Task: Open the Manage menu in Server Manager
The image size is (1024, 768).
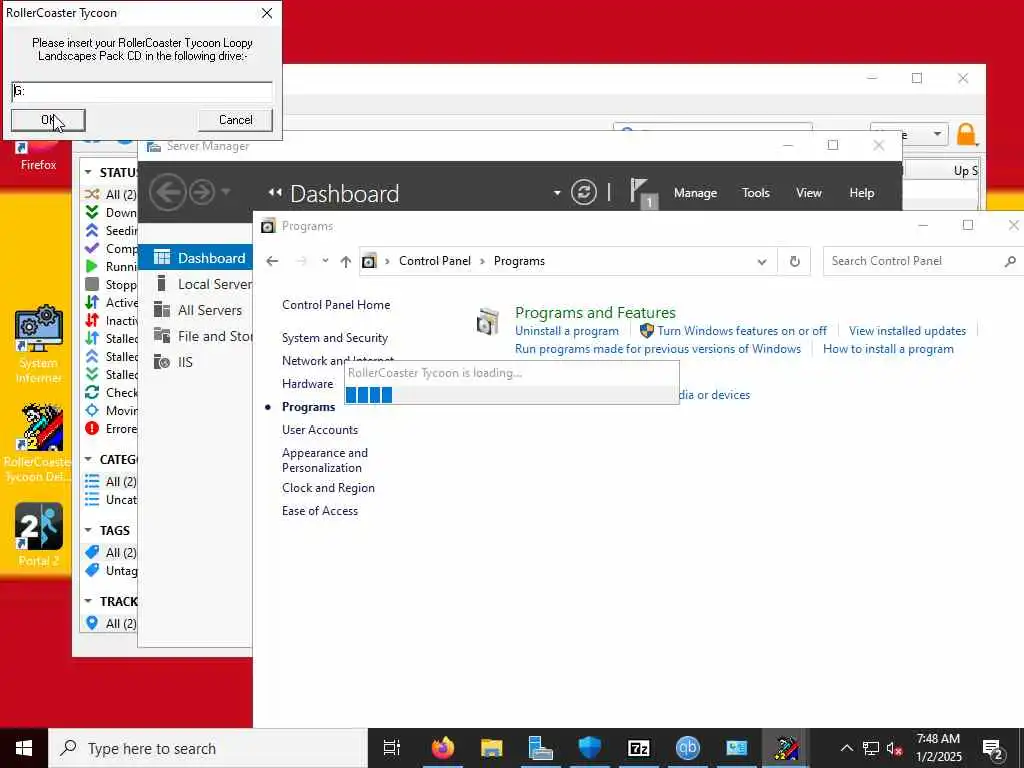Action: [695, 193]
